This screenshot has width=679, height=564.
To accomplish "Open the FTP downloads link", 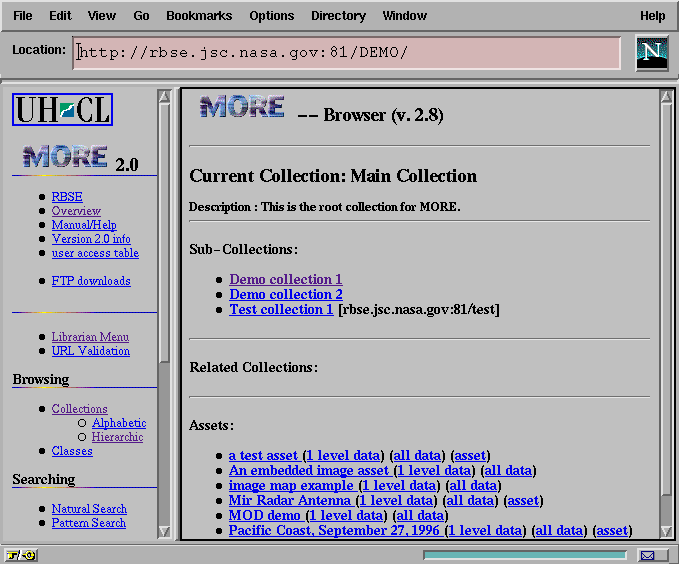I will click(x=91, y=281).
